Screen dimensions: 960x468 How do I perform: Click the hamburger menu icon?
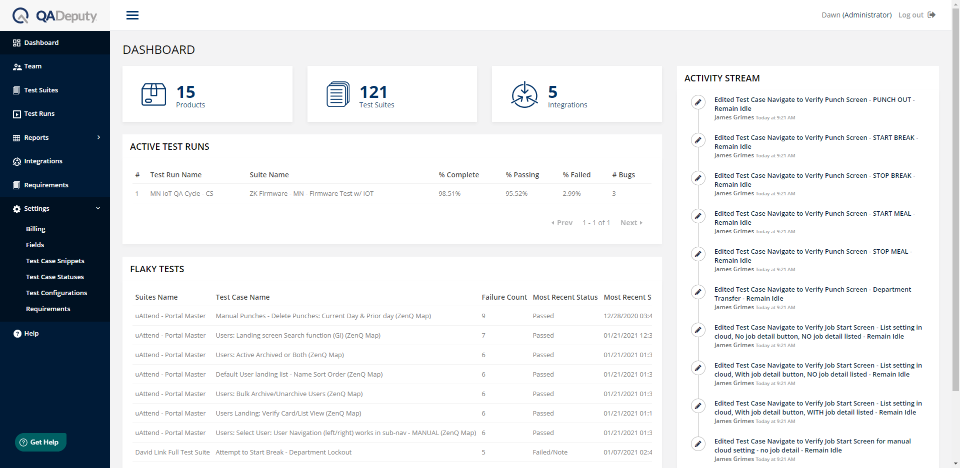point(132,15)
